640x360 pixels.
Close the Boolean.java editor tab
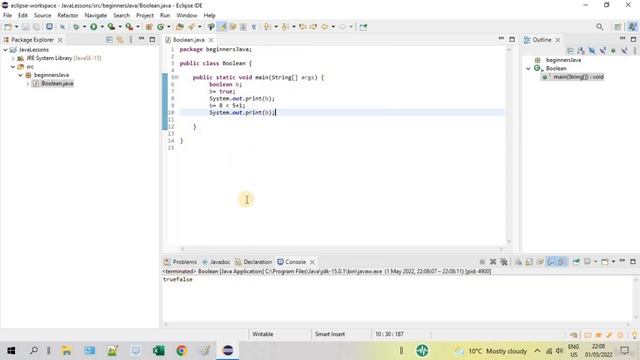pos(211,40)
